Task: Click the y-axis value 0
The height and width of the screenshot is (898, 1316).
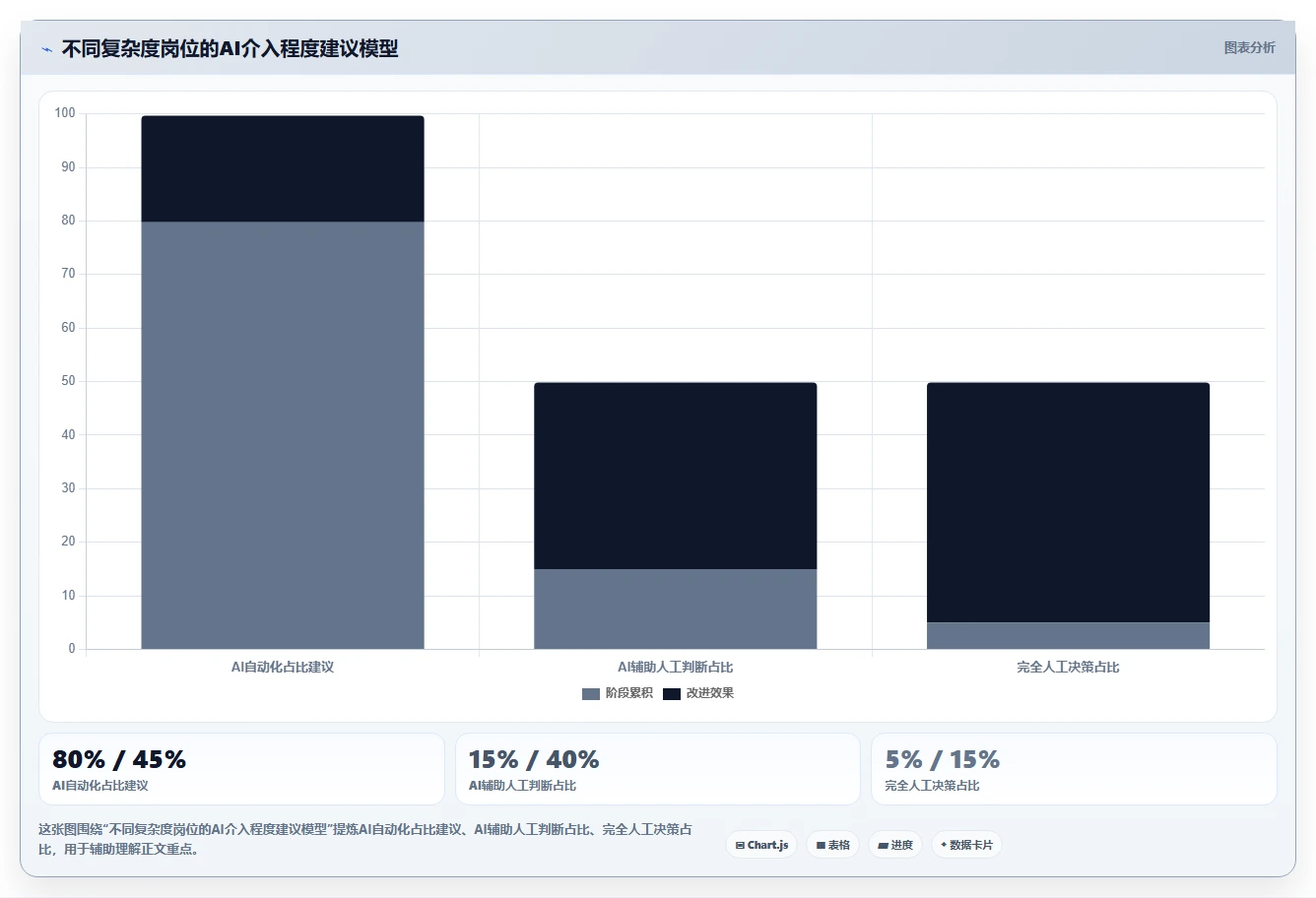Action: pyautogui.click(x=72, y=649)
